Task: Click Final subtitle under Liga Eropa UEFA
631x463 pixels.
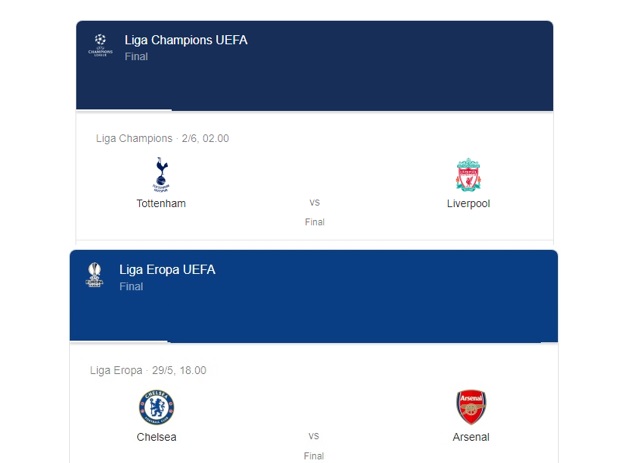Action: 131,286
